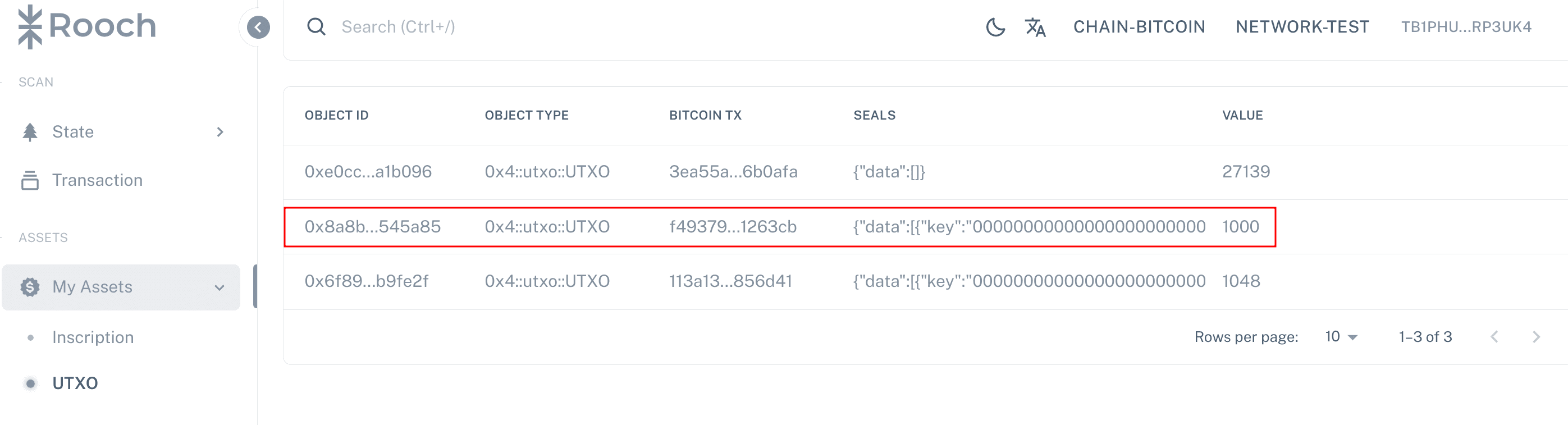The width and height of the screenshot is (1568, 425).
Task: Go to the next page arrow
Action: 1536,337
